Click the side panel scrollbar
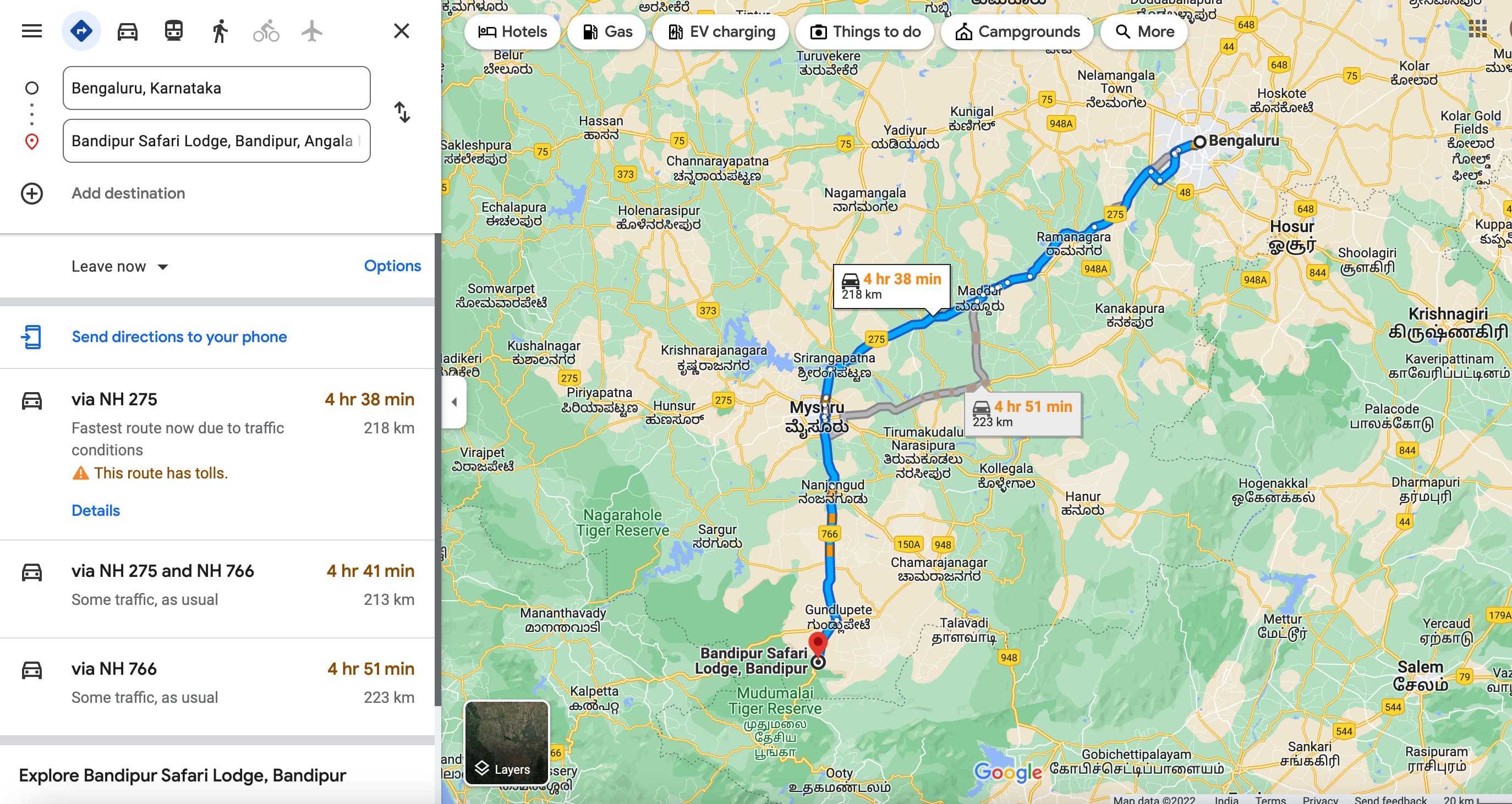 pyautogui.click(x=437, y=470)
